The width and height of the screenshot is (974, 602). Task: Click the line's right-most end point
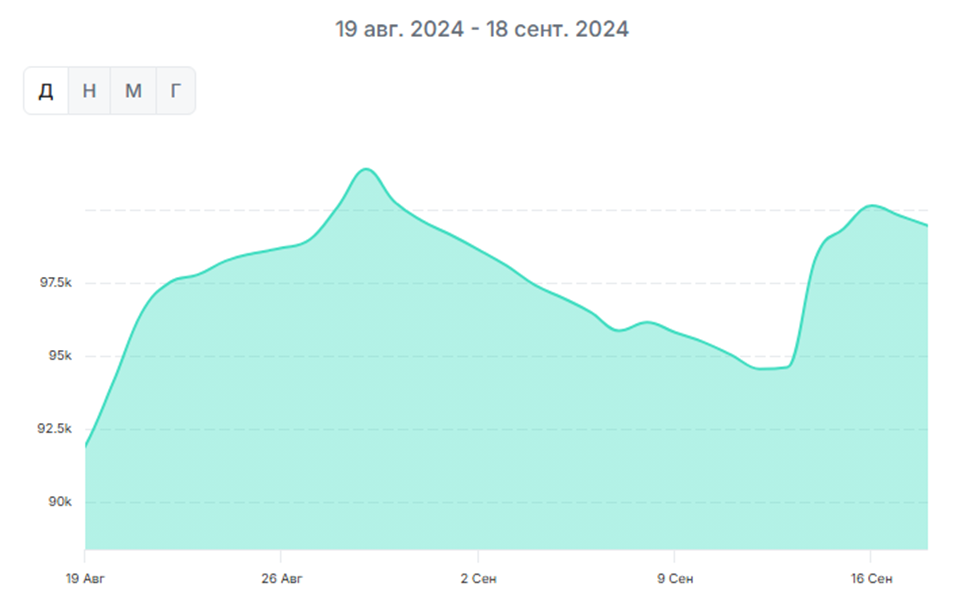(x=927, y=225)
